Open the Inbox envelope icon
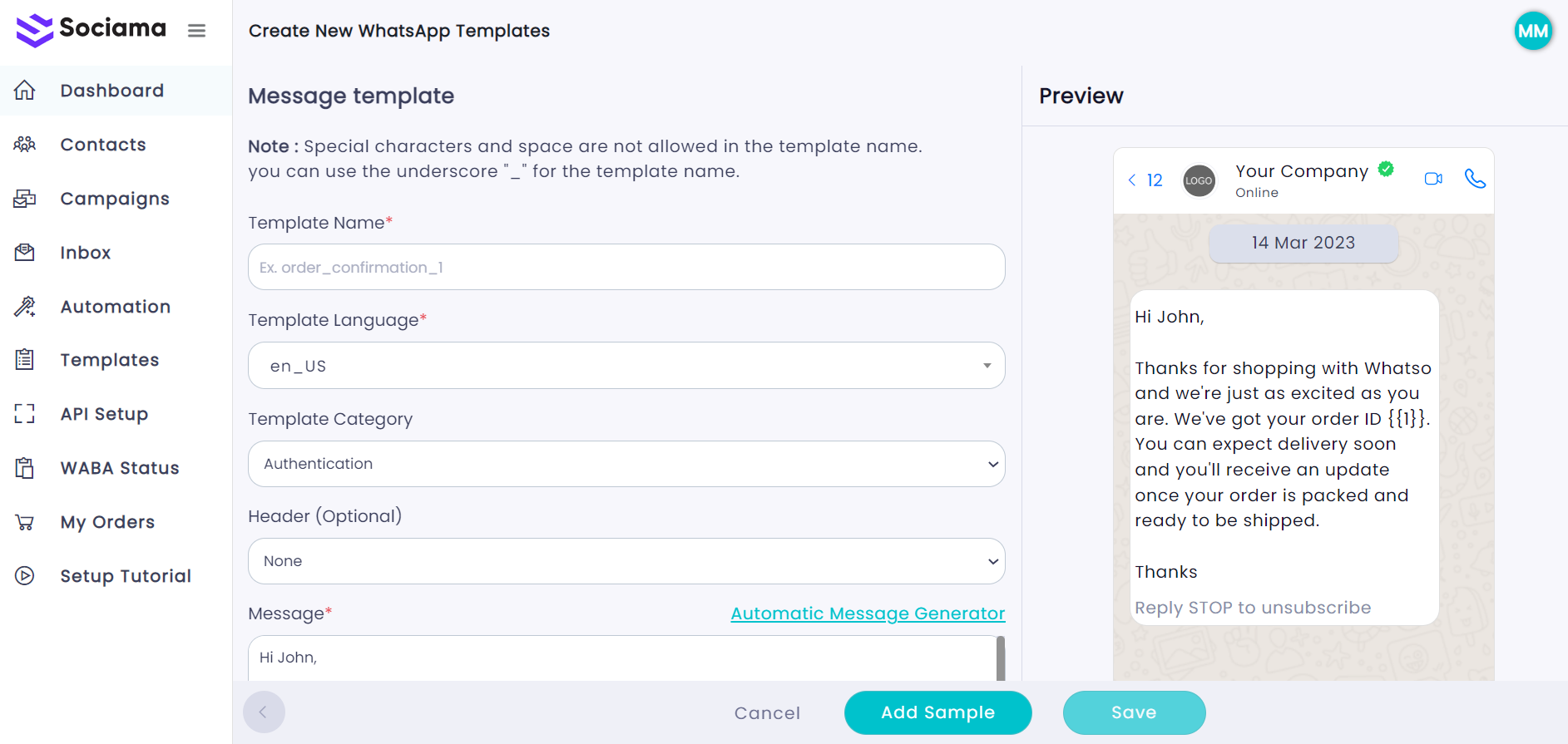The height and width of the screenshot is (744, 1568). [25, 253]
